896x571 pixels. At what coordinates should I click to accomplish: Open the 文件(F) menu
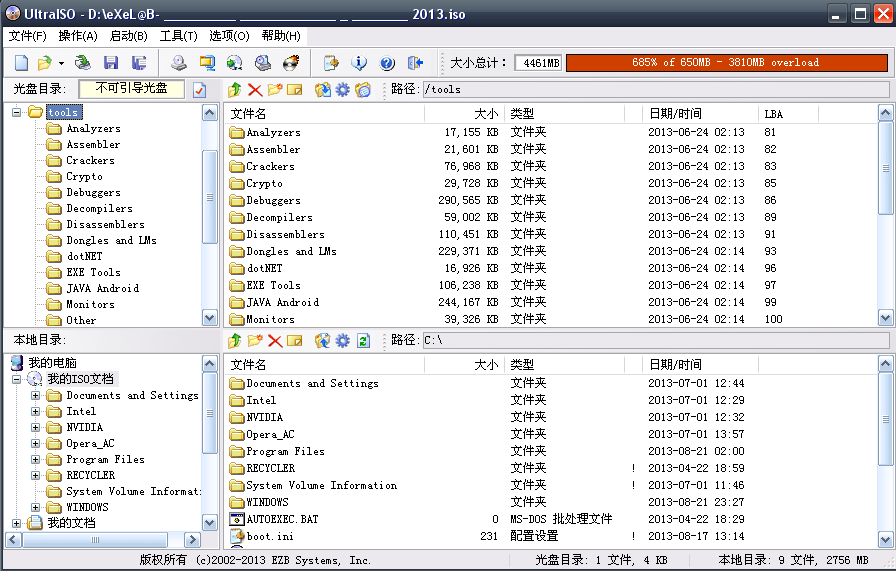point(27,36)
